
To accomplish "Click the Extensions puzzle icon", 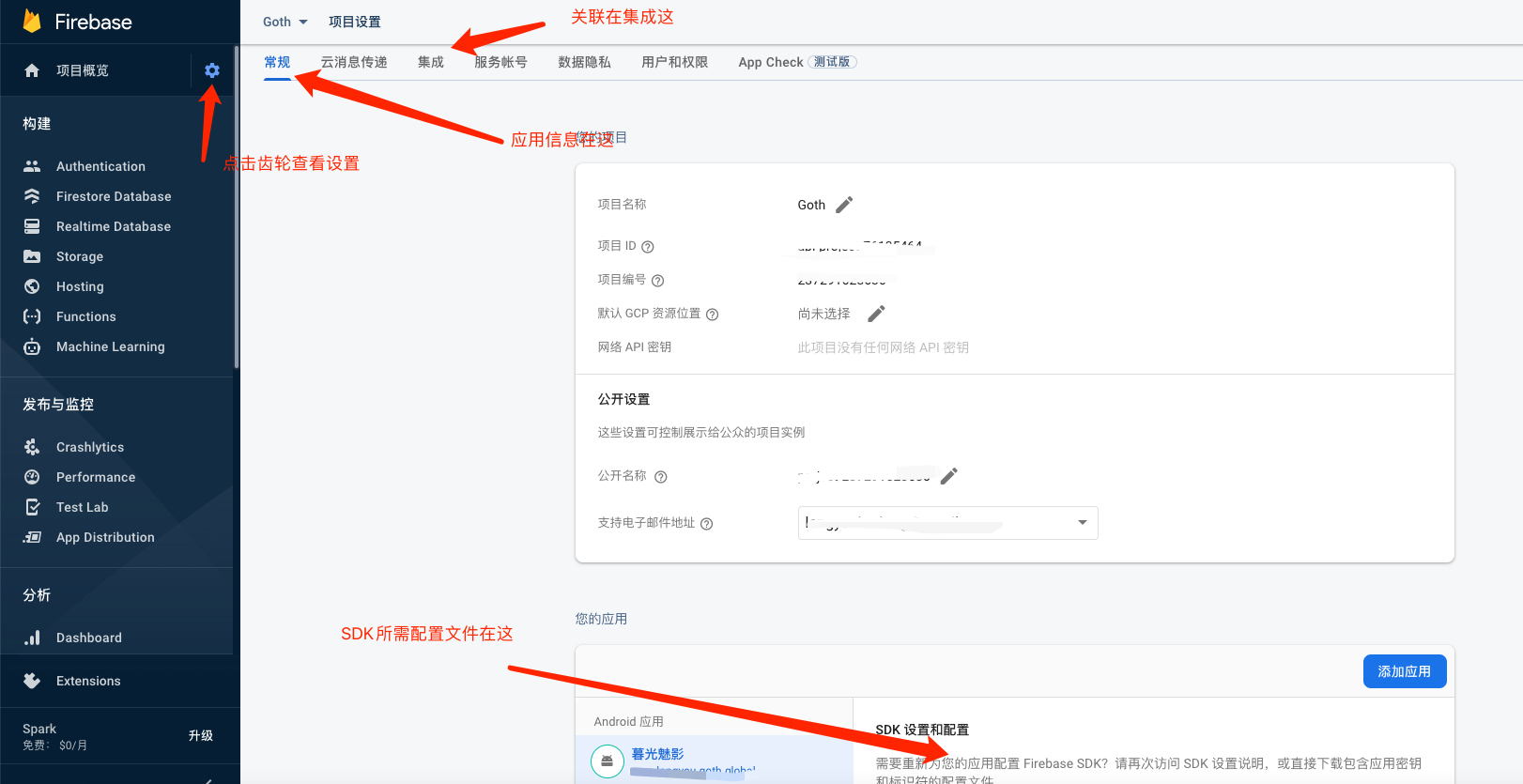I will (x=32, y=681).
